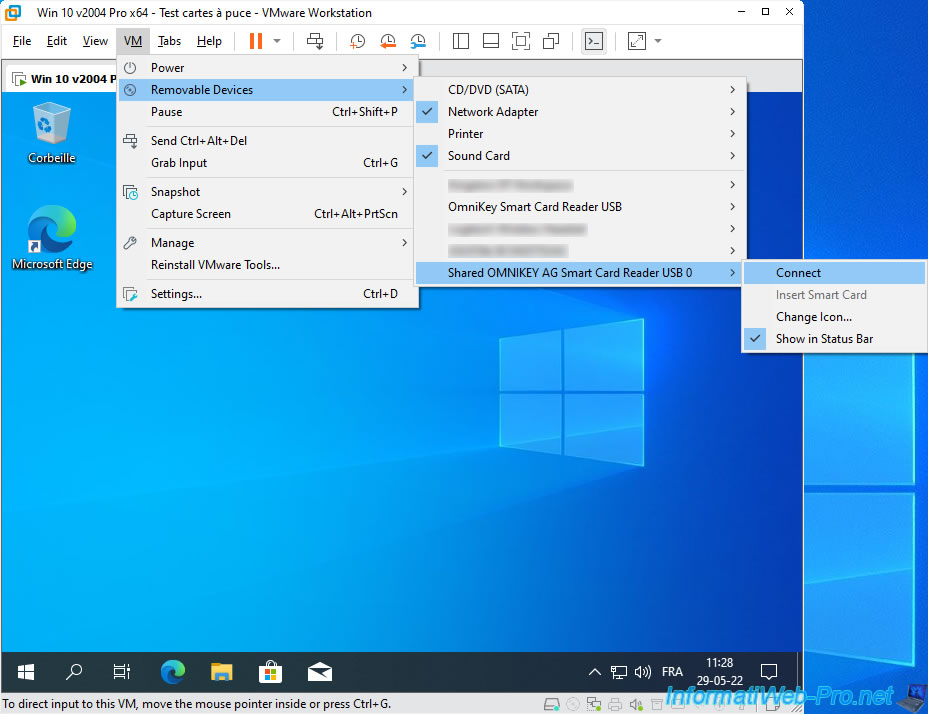Launch Edge from the guest taskbar
The height and width of the screenshot is (714, 928).
point(173,672)
